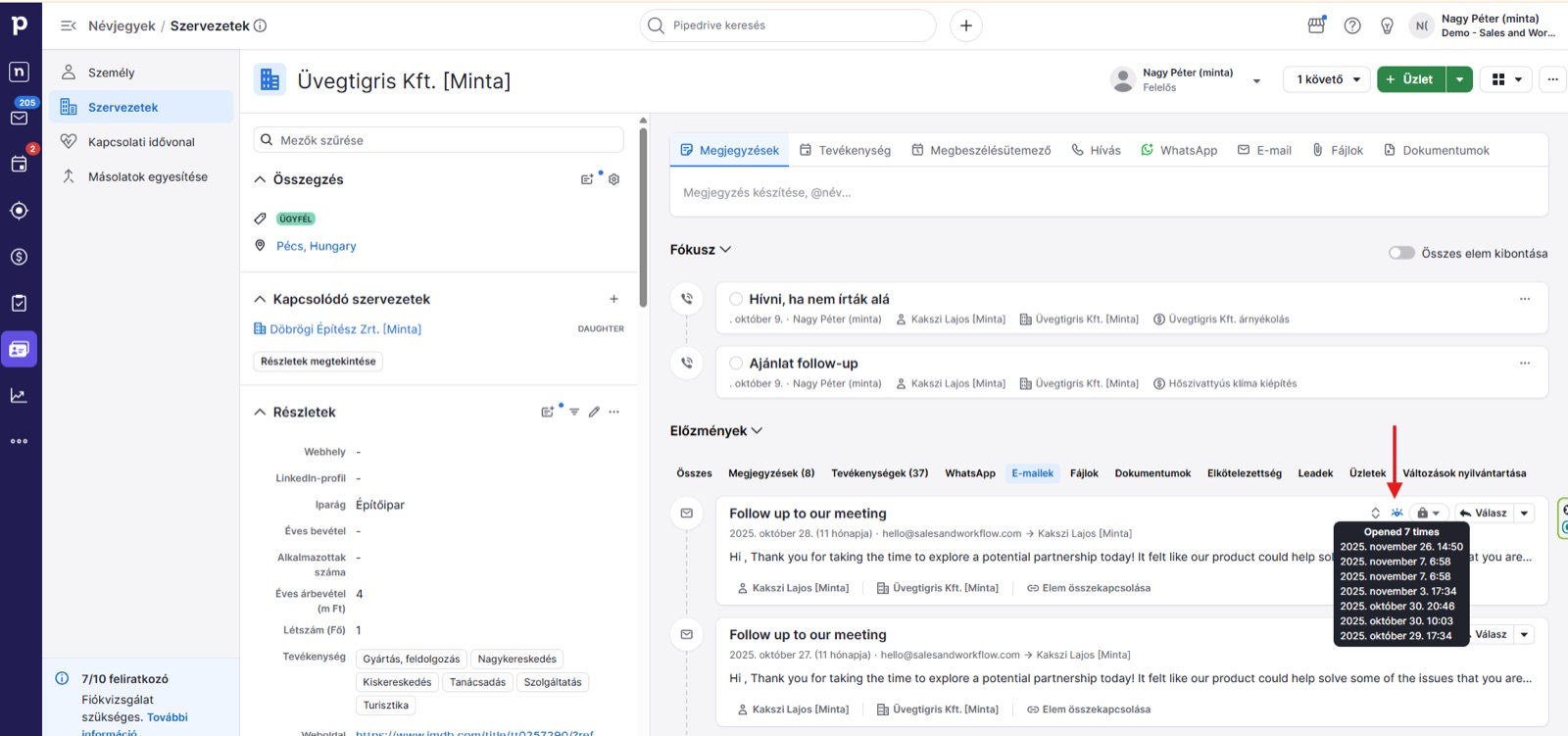
Task: Open the Activities calendar icon in sidebar
Action: click(x=20, y=164)
